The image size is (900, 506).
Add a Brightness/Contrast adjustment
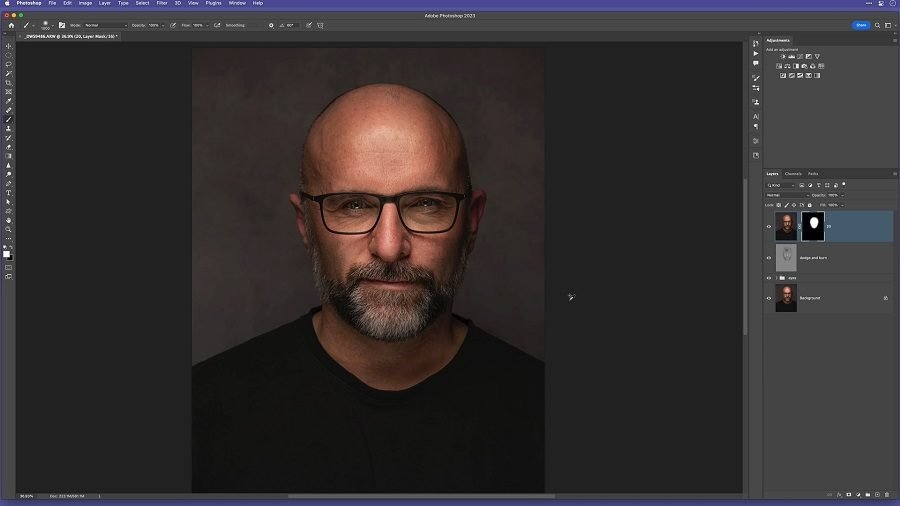tap(783, 57)
